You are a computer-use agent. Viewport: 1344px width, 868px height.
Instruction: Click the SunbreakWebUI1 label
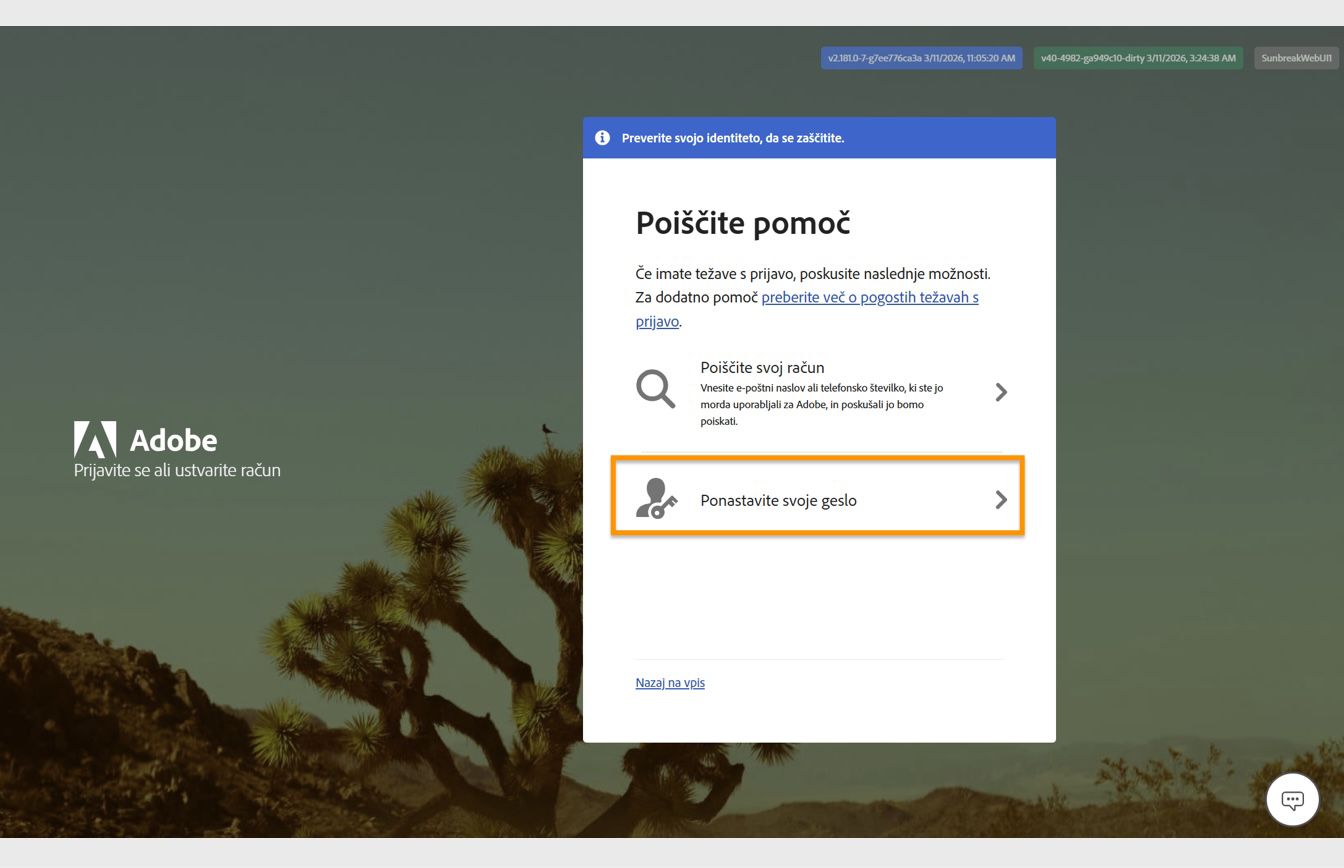(x=1294, y=57)
